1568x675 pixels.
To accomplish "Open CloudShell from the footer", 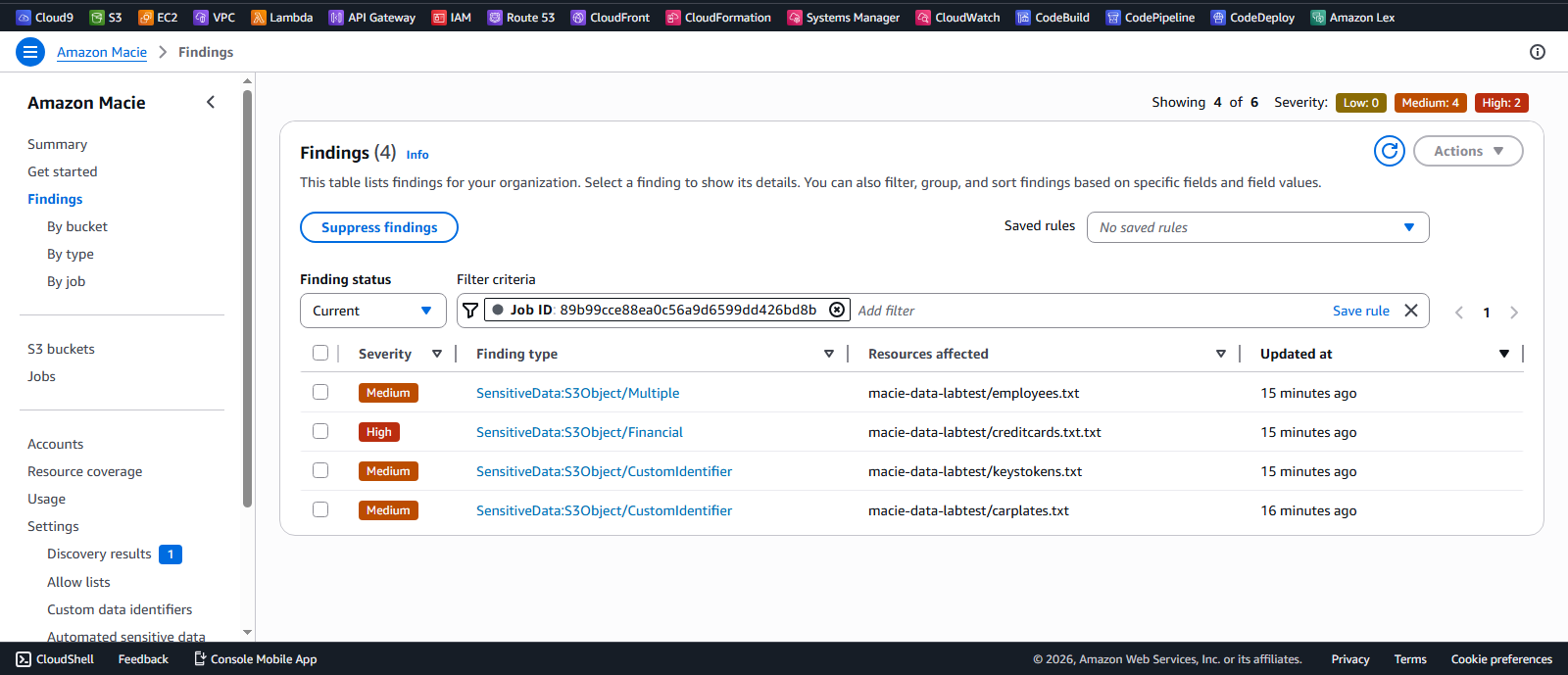I will tap(55, 659).
